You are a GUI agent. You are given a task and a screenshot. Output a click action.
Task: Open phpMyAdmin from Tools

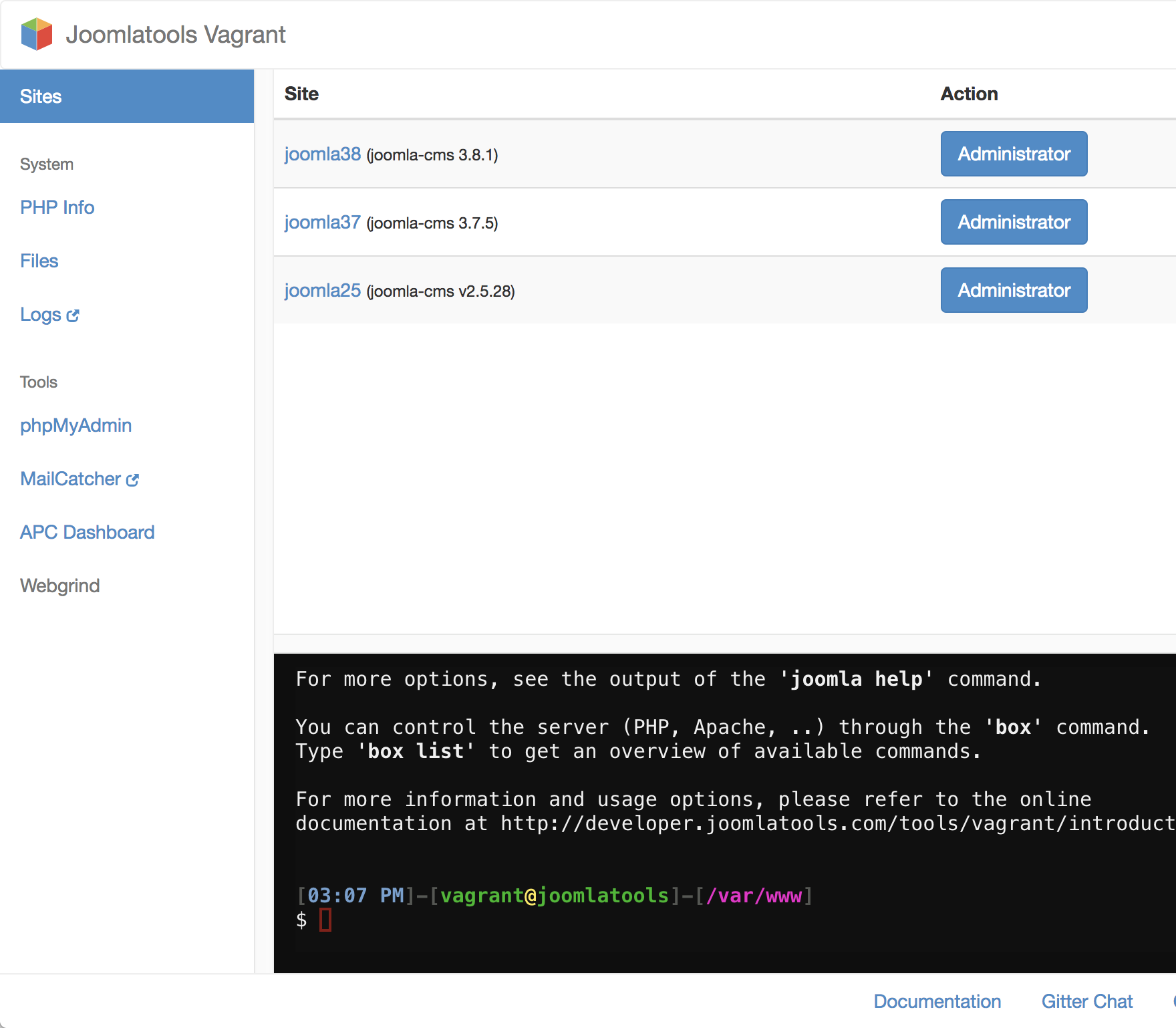coord(76,425)
